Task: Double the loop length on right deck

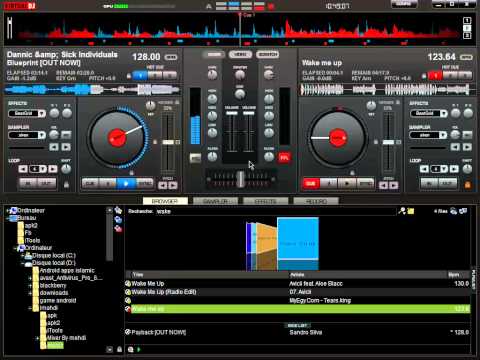Action: click(454, 169)
